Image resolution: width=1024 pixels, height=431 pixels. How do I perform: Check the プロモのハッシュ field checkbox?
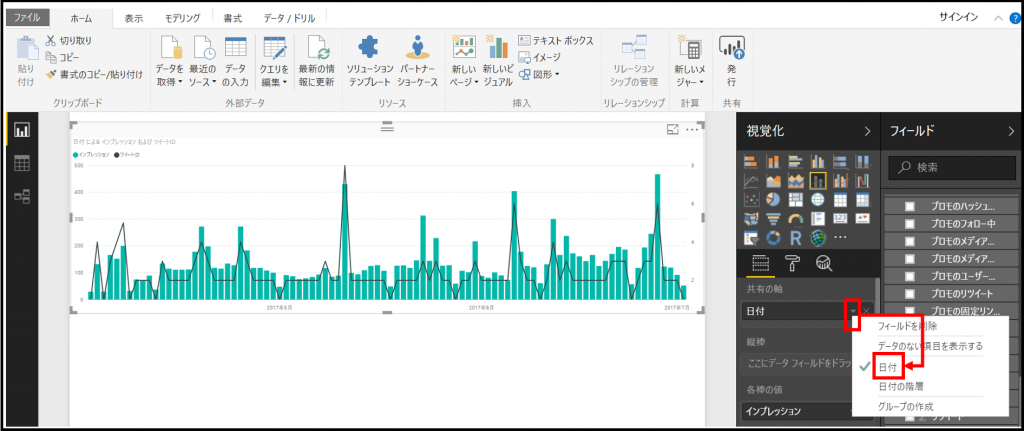coord(910,206)
